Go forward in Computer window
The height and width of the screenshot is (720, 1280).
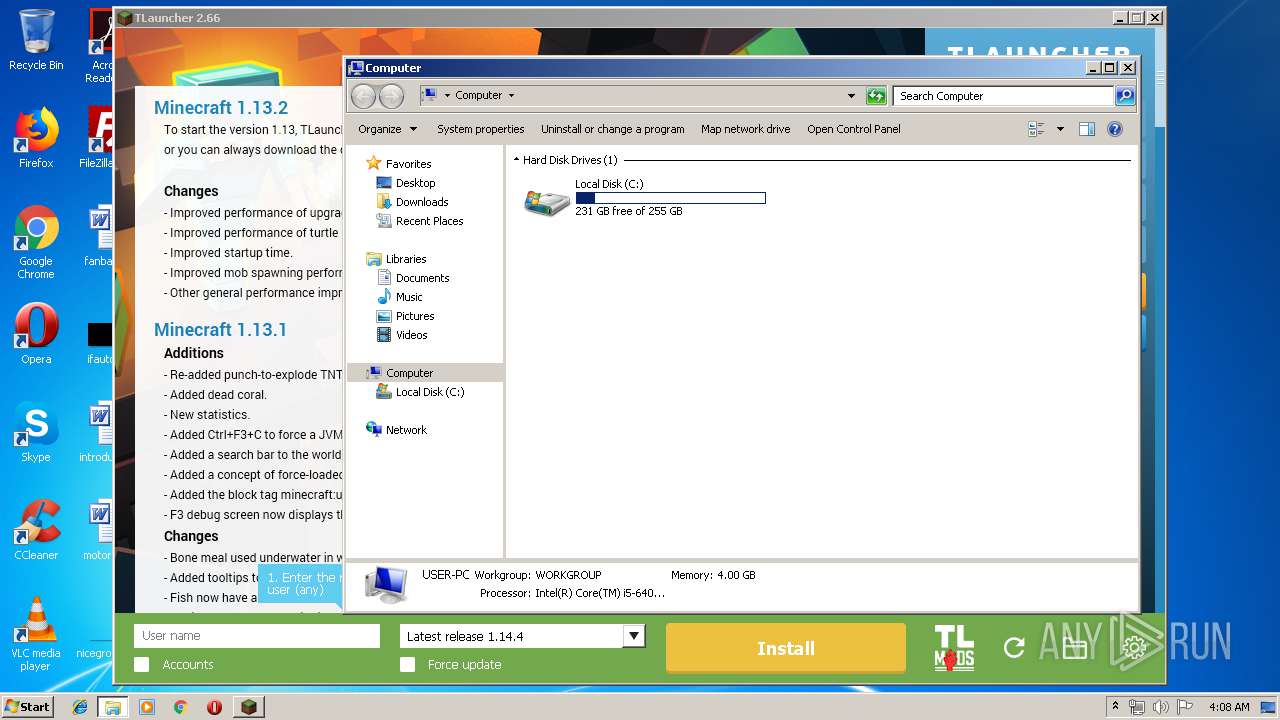[x=391, y=96]
